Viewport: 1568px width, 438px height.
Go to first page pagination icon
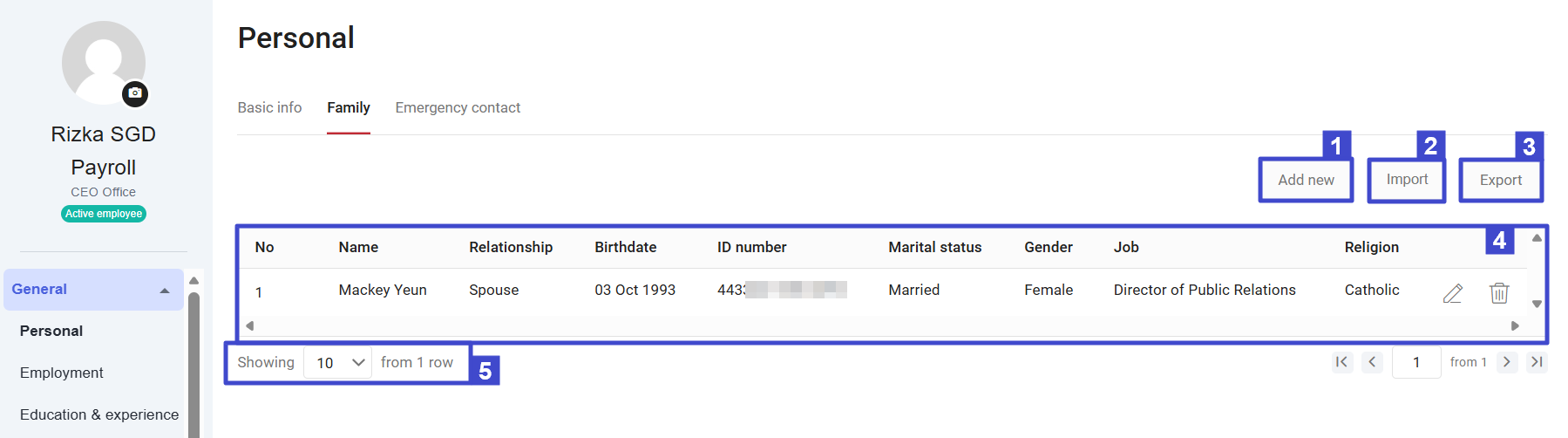coord(1342,362)
